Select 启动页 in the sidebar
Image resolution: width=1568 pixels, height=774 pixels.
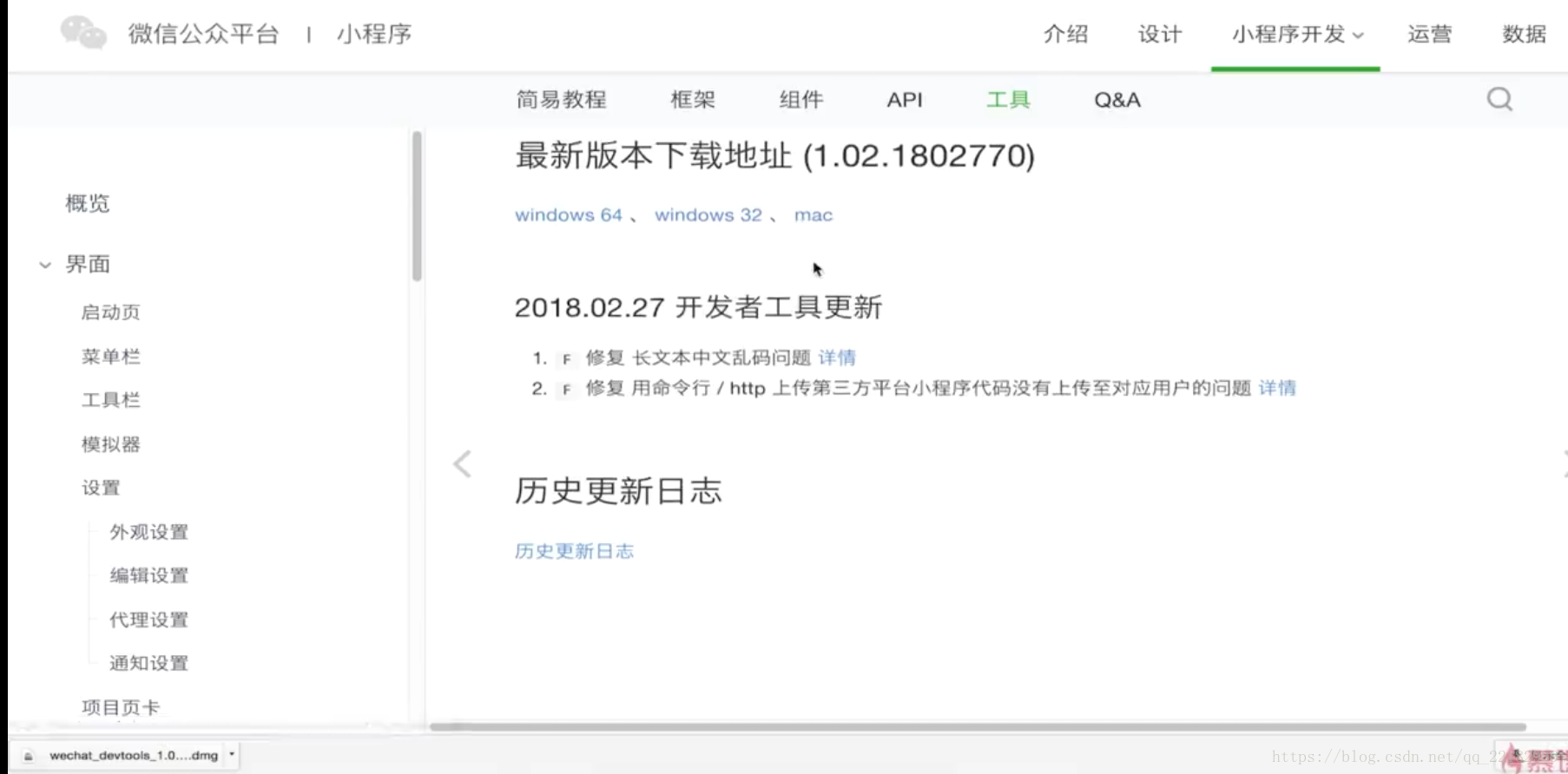[x=110, y=312]
